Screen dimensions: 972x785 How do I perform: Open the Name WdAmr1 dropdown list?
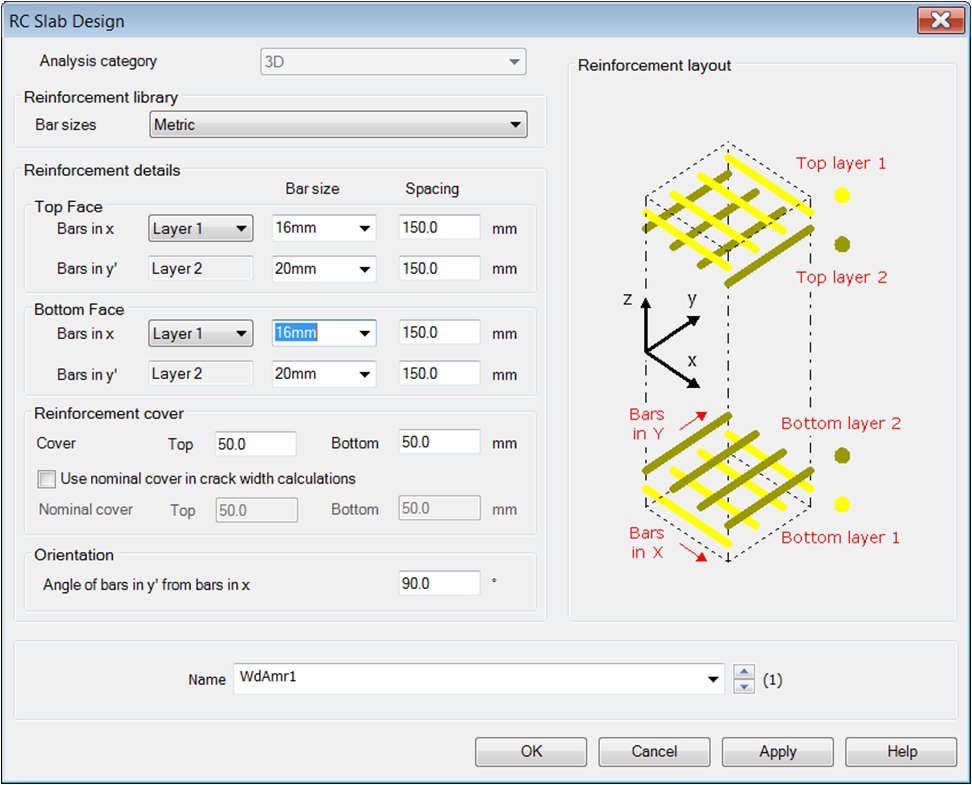713,679
